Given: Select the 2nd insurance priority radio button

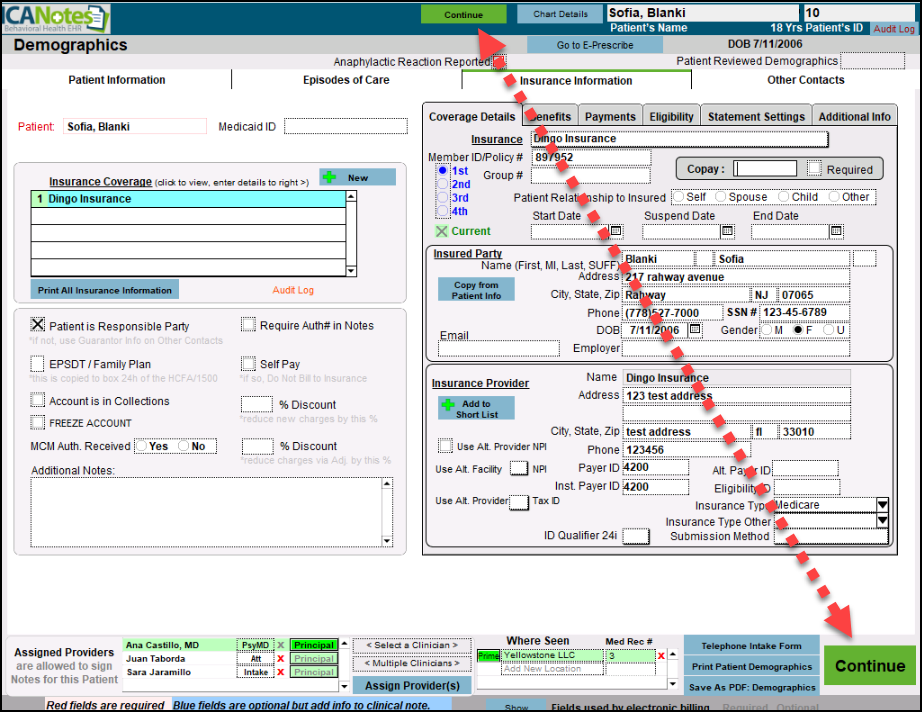Looking at the screenshot, I should (x=442, y=184).
